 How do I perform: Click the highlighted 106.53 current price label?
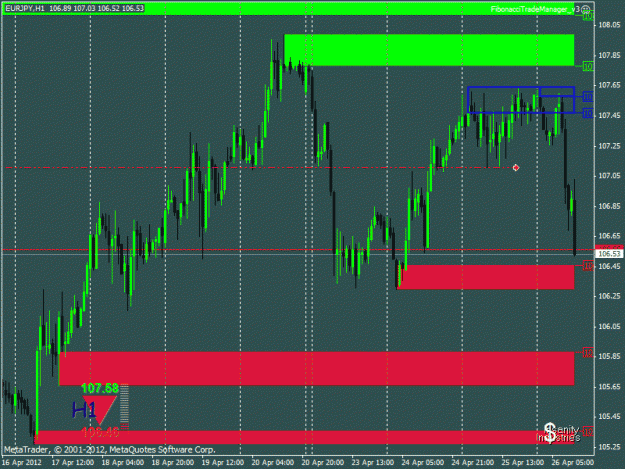click(x=609, y=254)
